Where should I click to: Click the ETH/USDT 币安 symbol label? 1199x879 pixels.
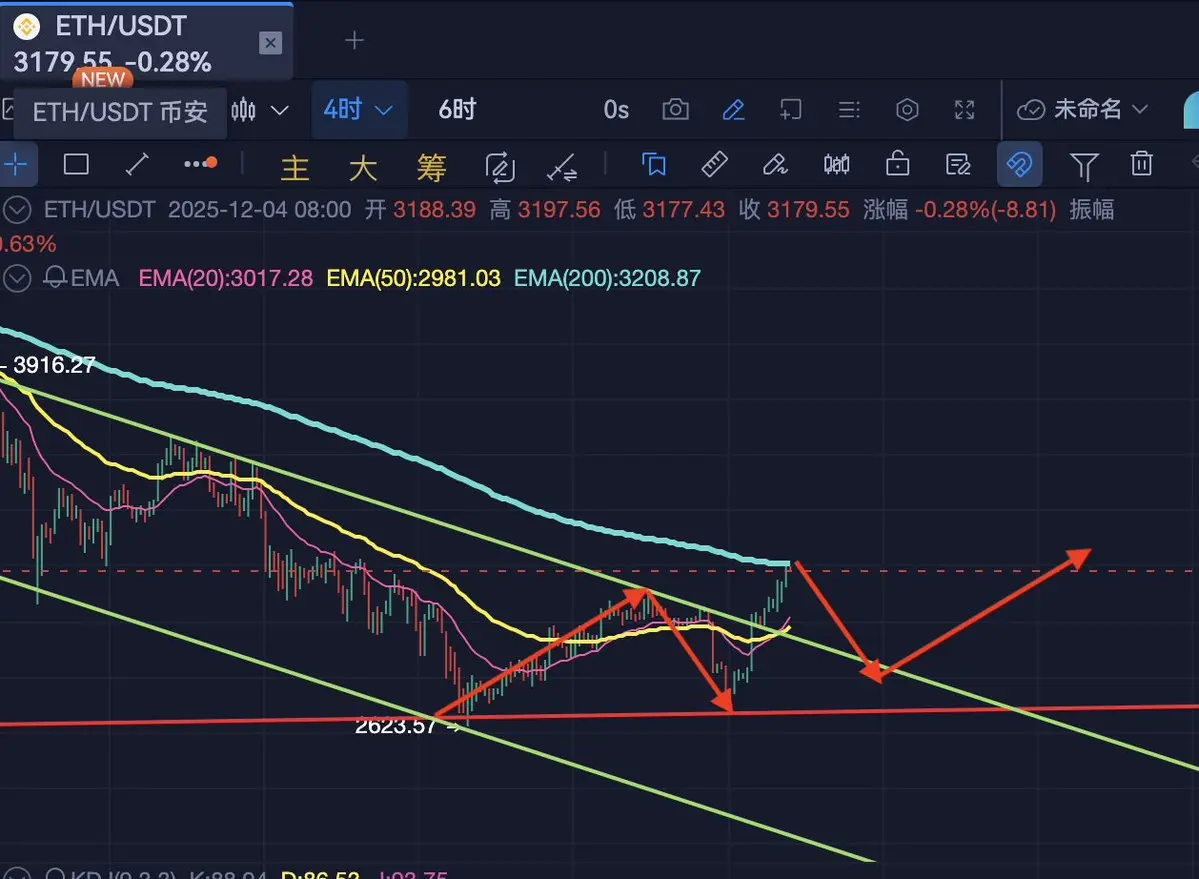(x=120, y=112)
